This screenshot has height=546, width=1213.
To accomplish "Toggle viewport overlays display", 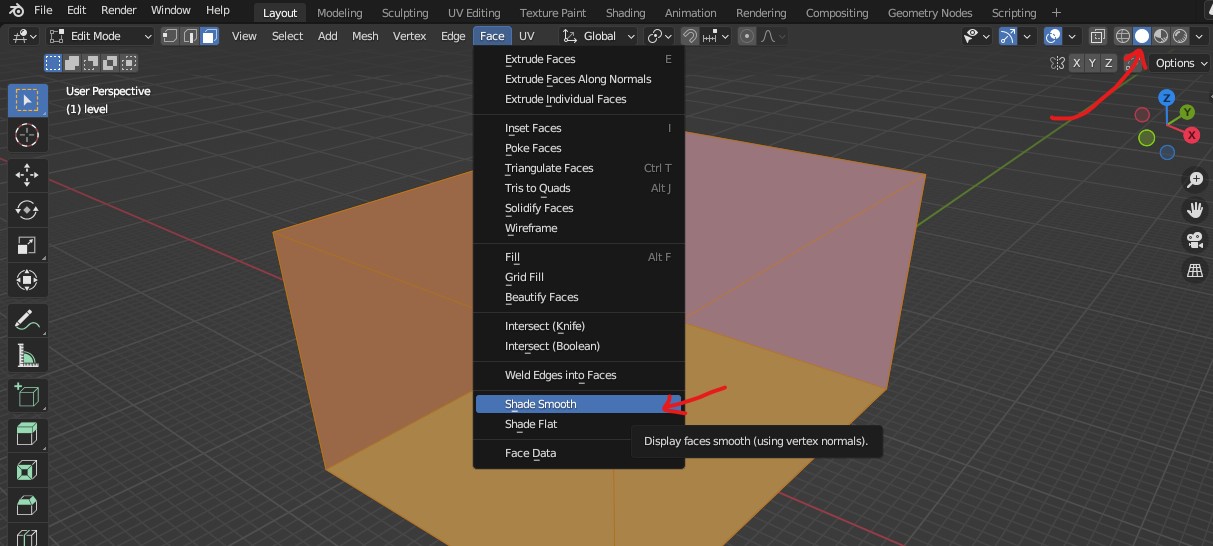I will (x=1052, y=36).
